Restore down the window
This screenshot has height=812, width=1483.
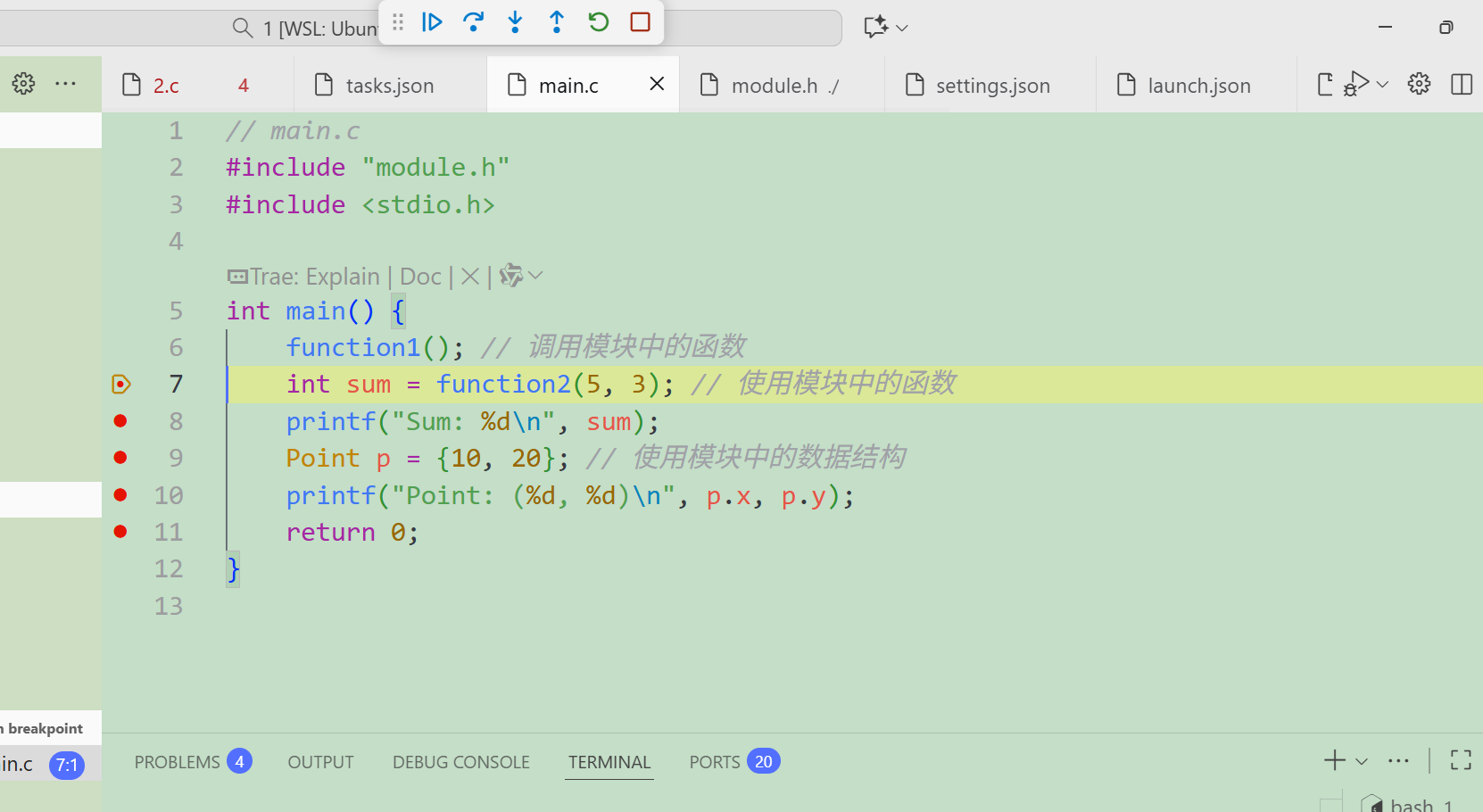pyautogui.click(x=1446, y=27)
